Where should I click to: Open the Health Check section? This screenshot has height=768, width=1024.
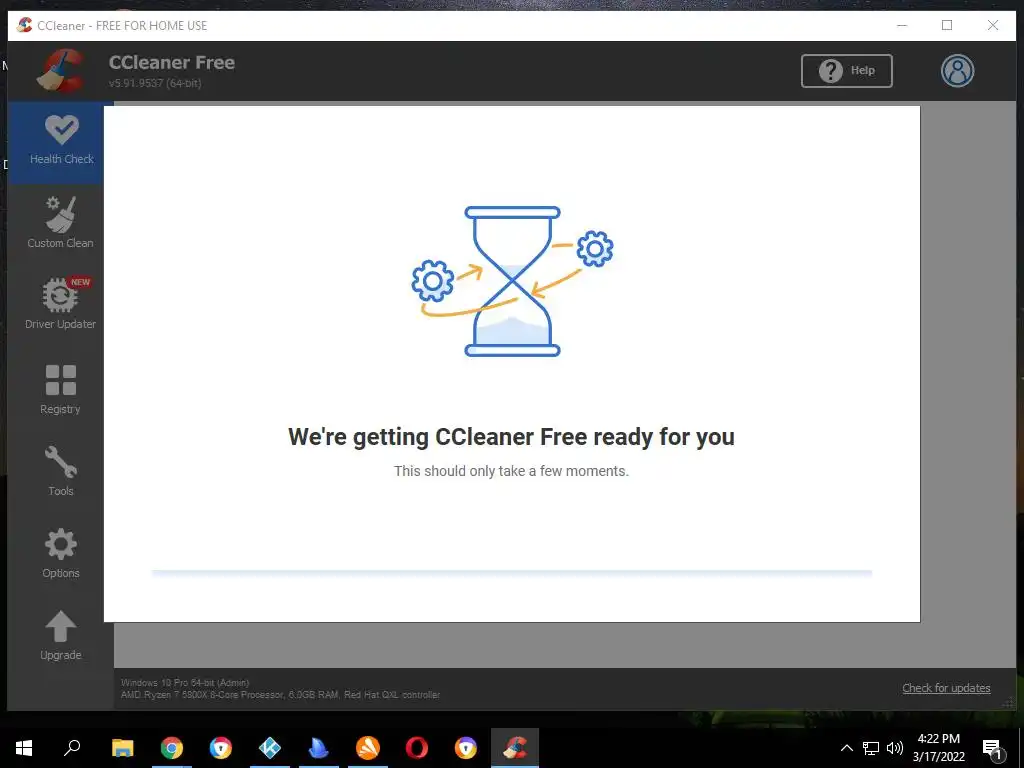[61, 142]
